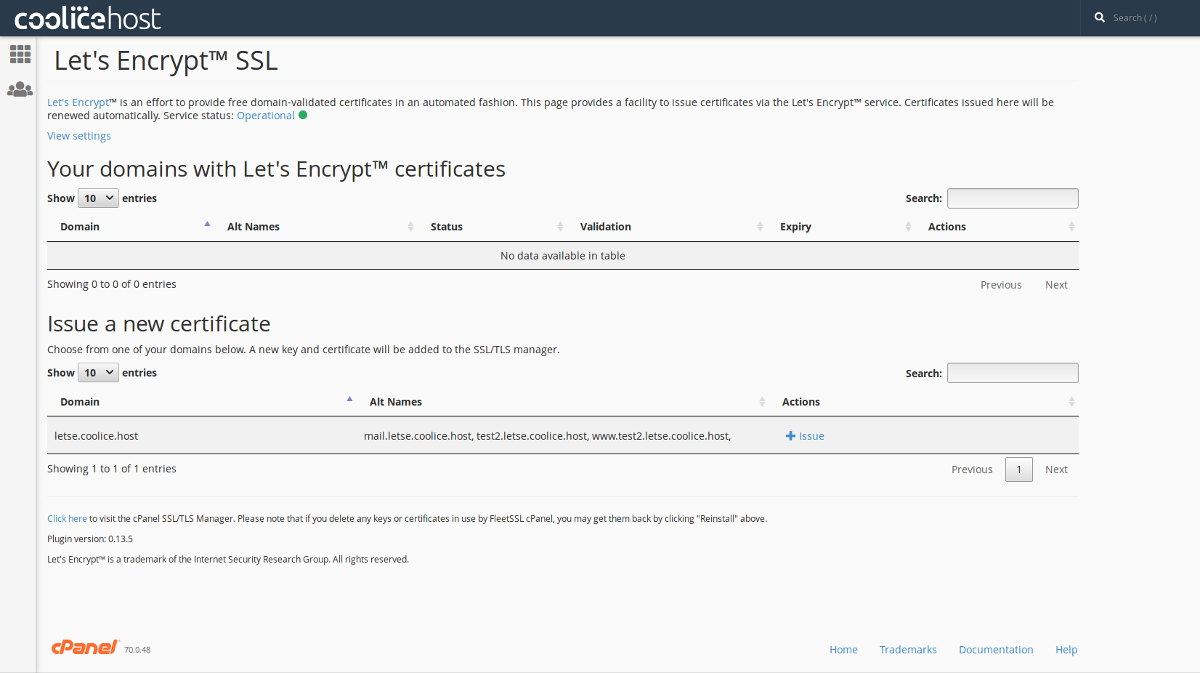This screenshot has height=673, width=1200.
Task: Sort the new certificate table's Alt Names arrow
Action: point(763,402)
